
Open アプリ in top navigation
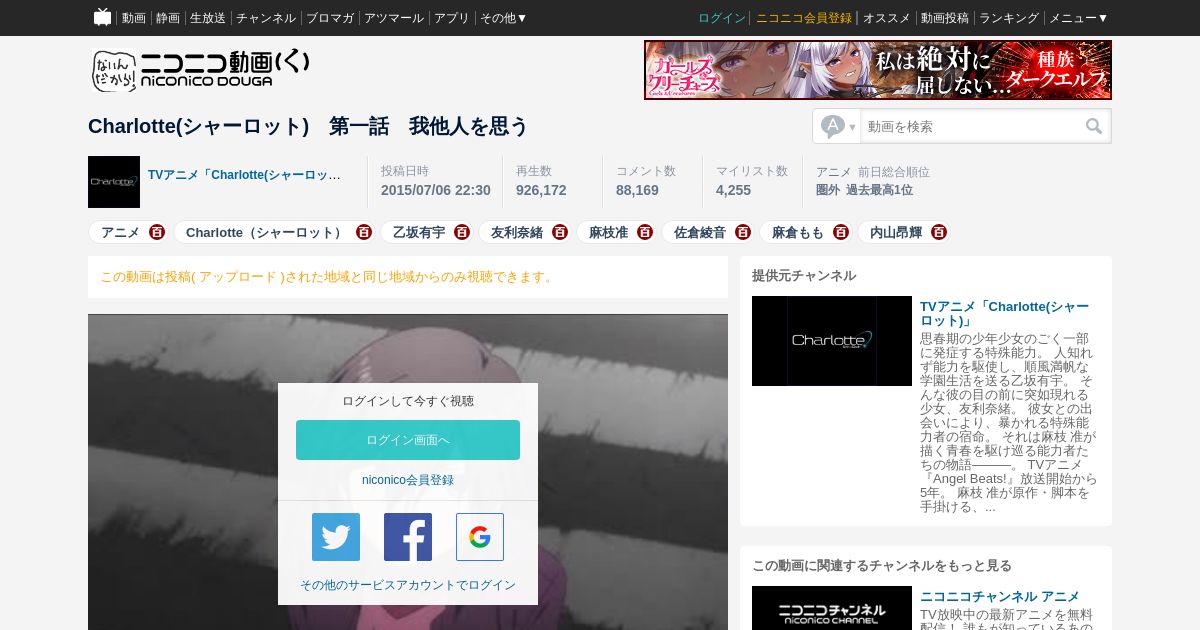point(452,18)
